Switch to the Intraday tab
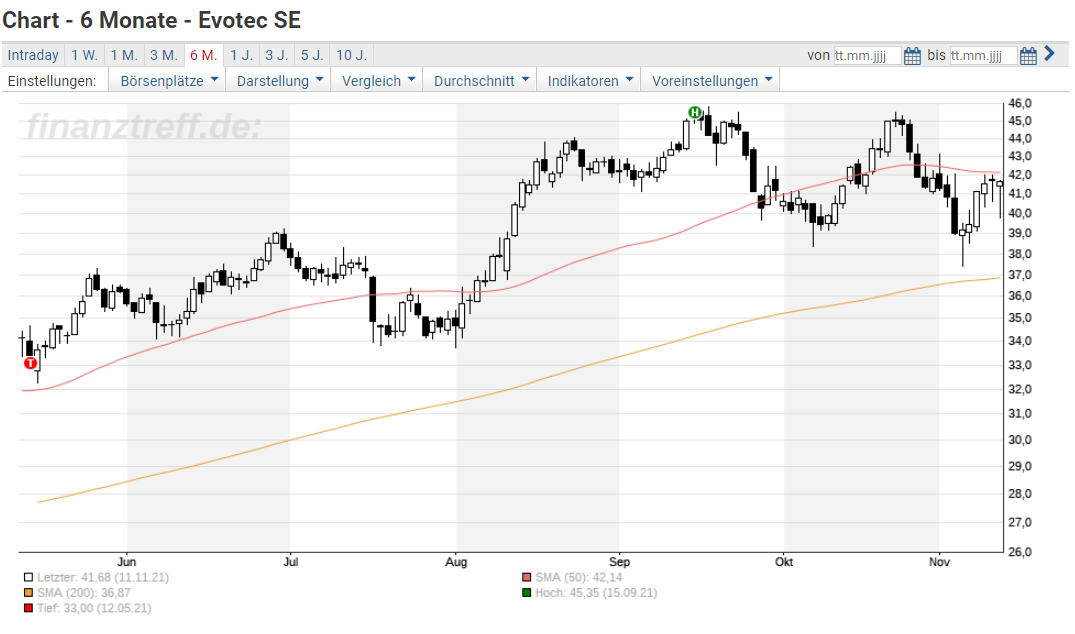Viewport: 1075px width, 634px height. pyautogui.click(x=33, y=56)
